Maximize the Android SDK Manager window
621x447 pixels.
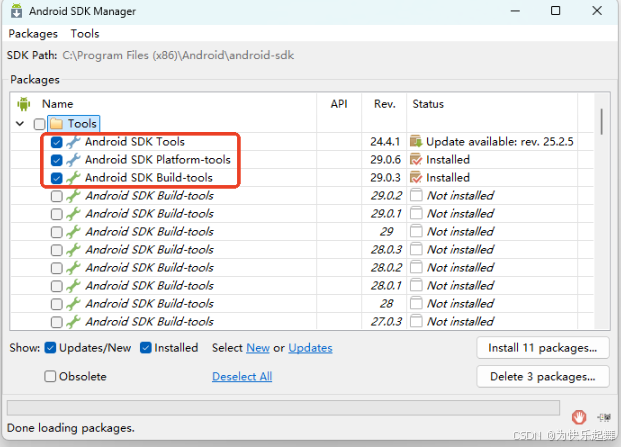click(x=556, y=11)
